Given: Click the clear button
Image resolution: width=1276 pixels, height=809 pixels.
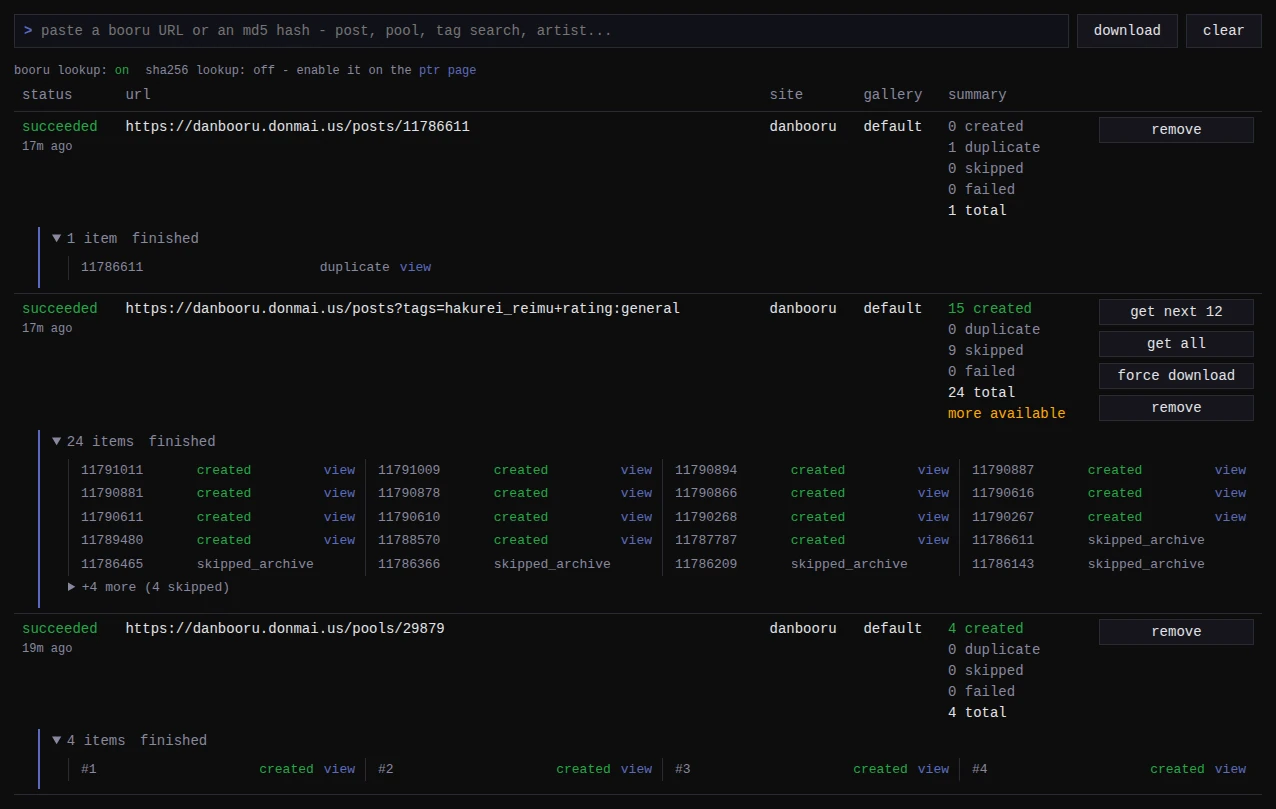Looking at the screenshot, I should [1223, 31].
